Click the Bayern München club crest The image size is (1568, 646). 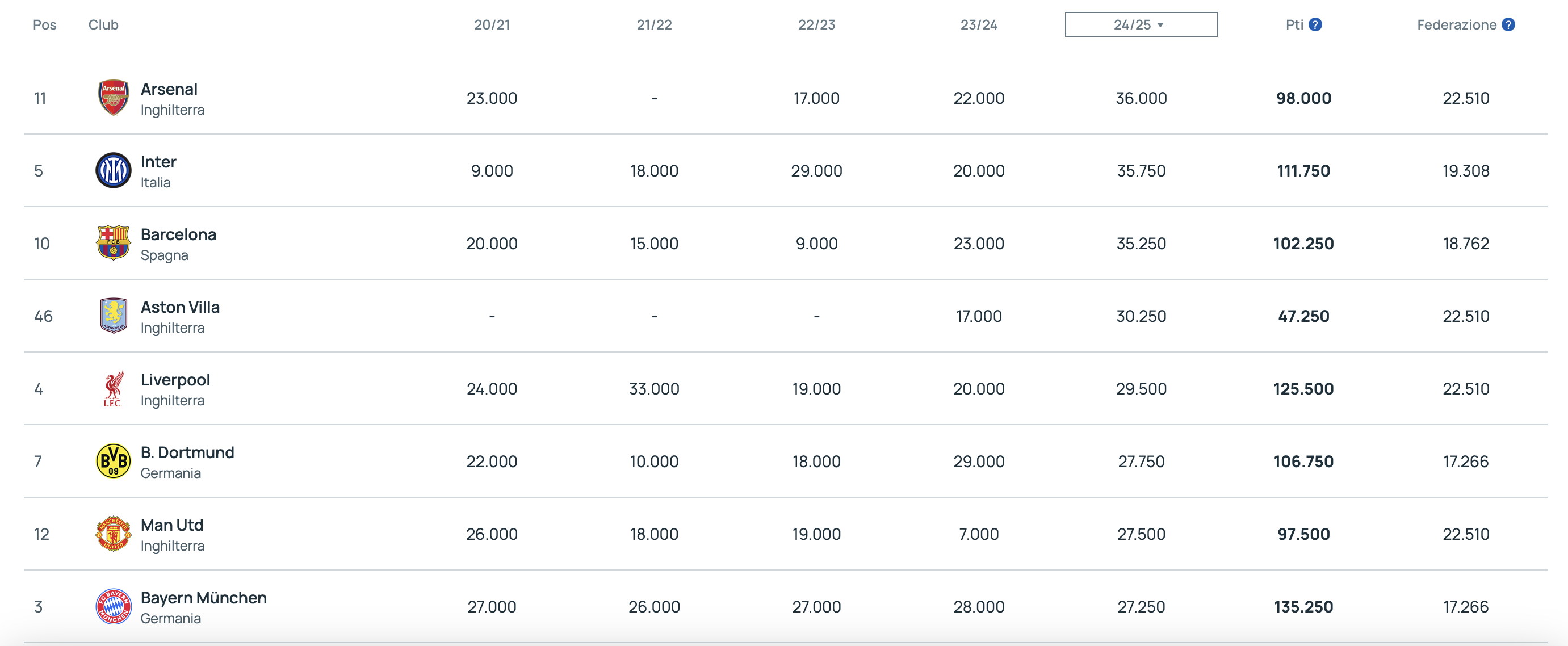tap(113, 606)
